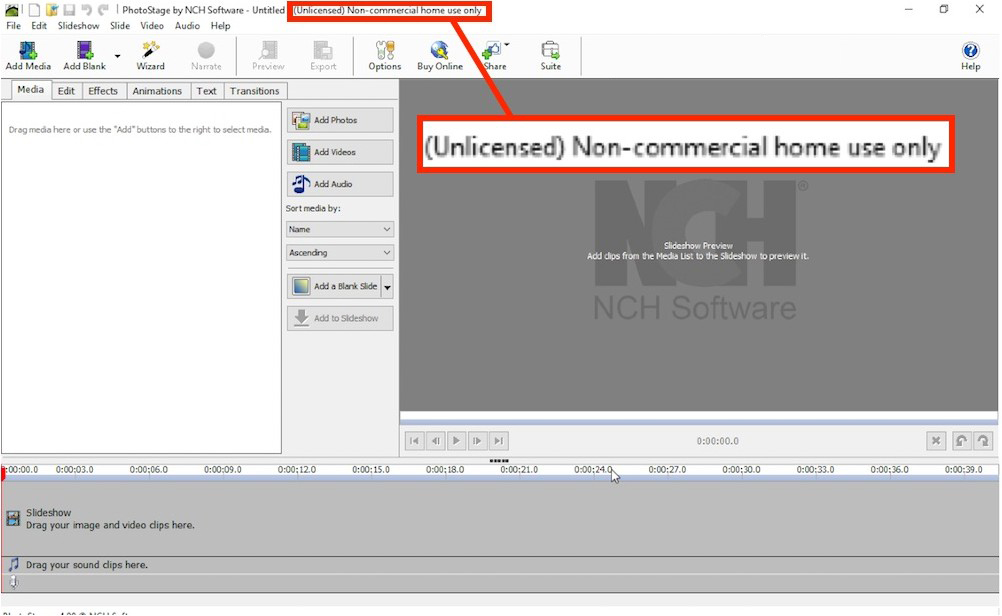1002x616 pixels.
Task: Click the Open project folder icon
Action: point(52,10)
